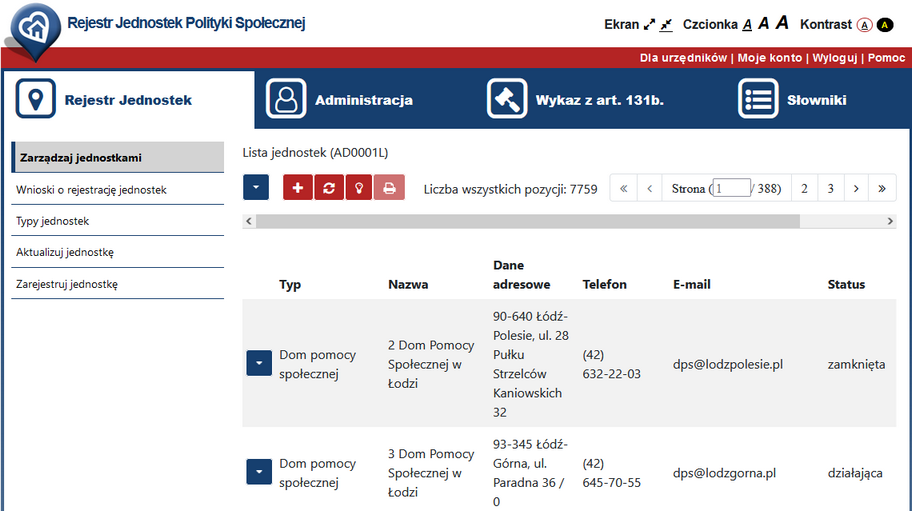Click the horizontal scrollbar thumb
This screenshot has height=511, width=912.
(528, 221)
